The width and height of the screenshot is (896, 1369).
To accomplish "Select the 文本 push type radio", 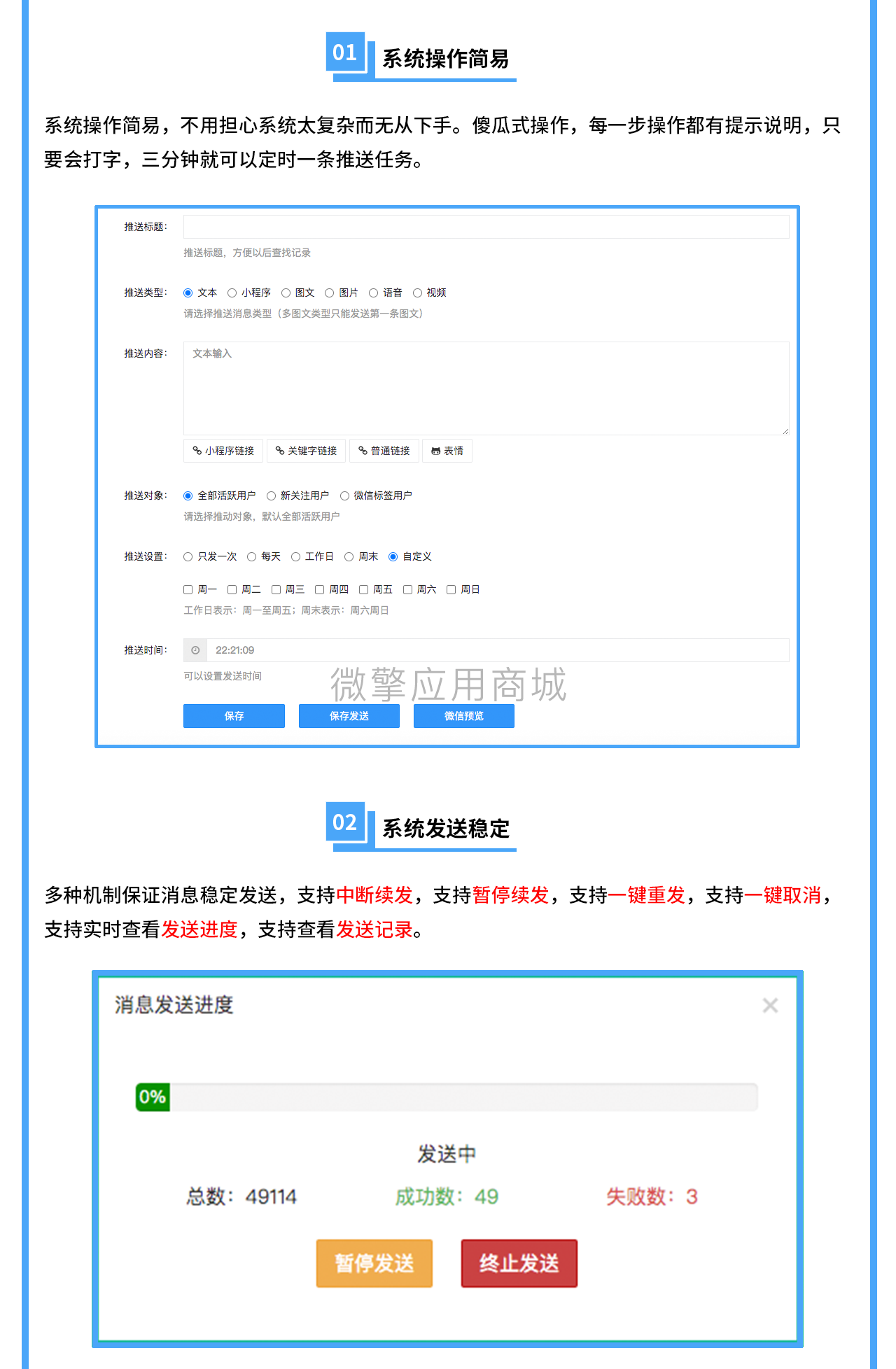I will (x=188, y=293).
